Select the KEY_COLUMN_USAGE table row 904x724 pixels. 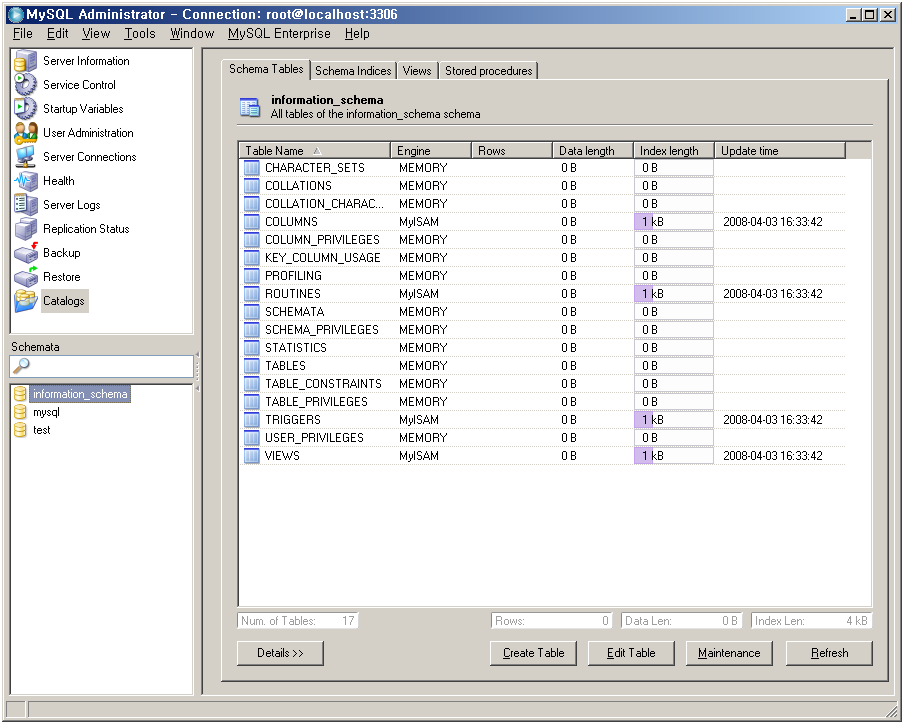[543, 258]
